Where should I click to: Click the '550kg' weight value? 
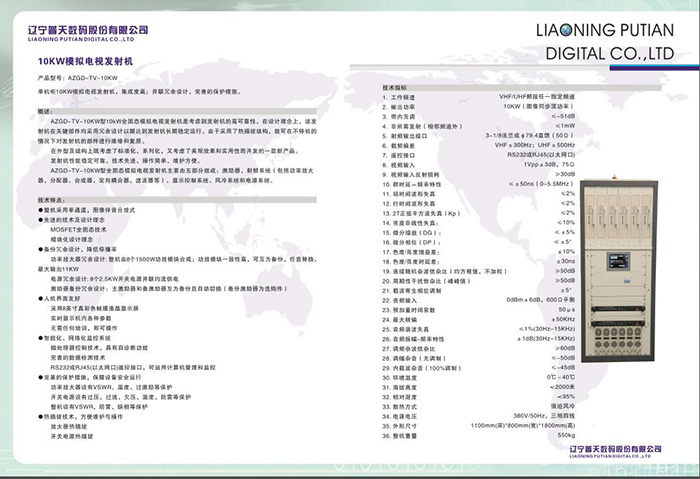567,435
